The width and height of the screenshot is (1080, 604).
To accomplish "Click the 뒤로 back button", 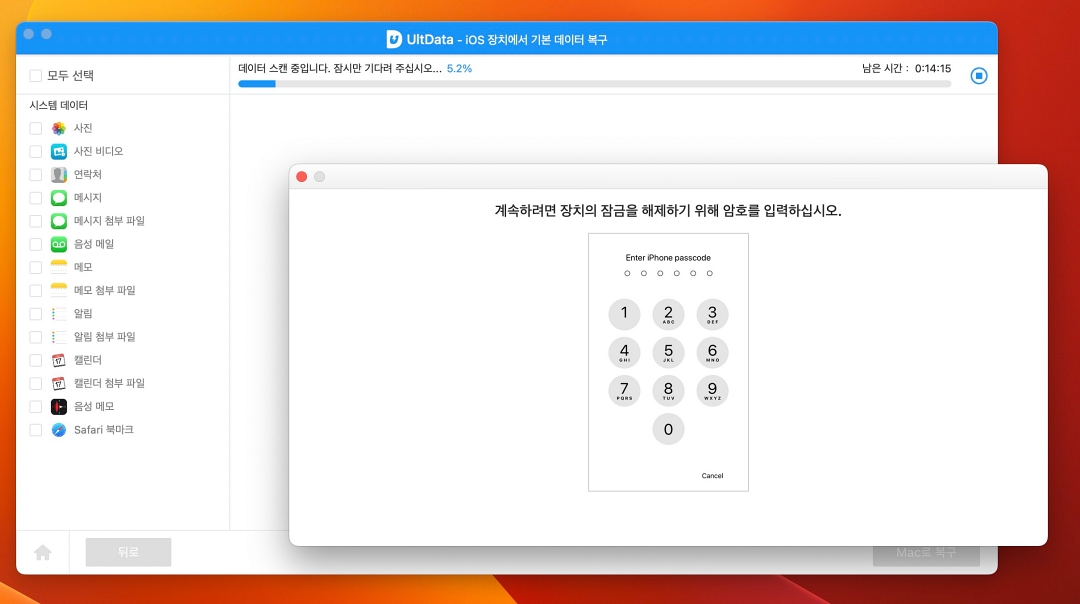I will coord(128,552).
